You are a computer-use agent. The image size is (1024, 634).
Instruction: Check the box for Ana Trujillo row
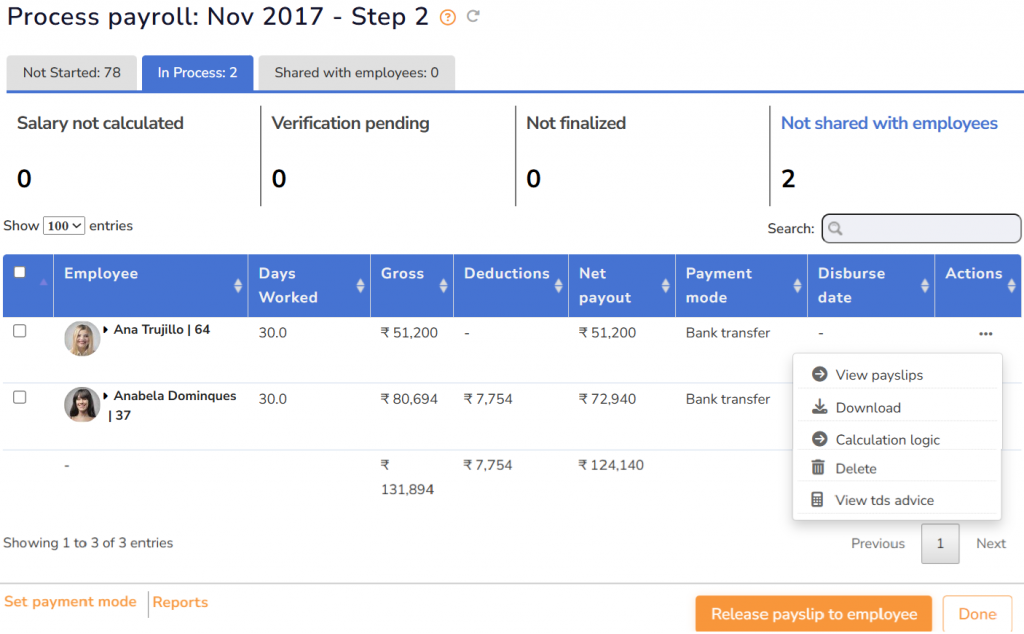[x=20, y=332]
